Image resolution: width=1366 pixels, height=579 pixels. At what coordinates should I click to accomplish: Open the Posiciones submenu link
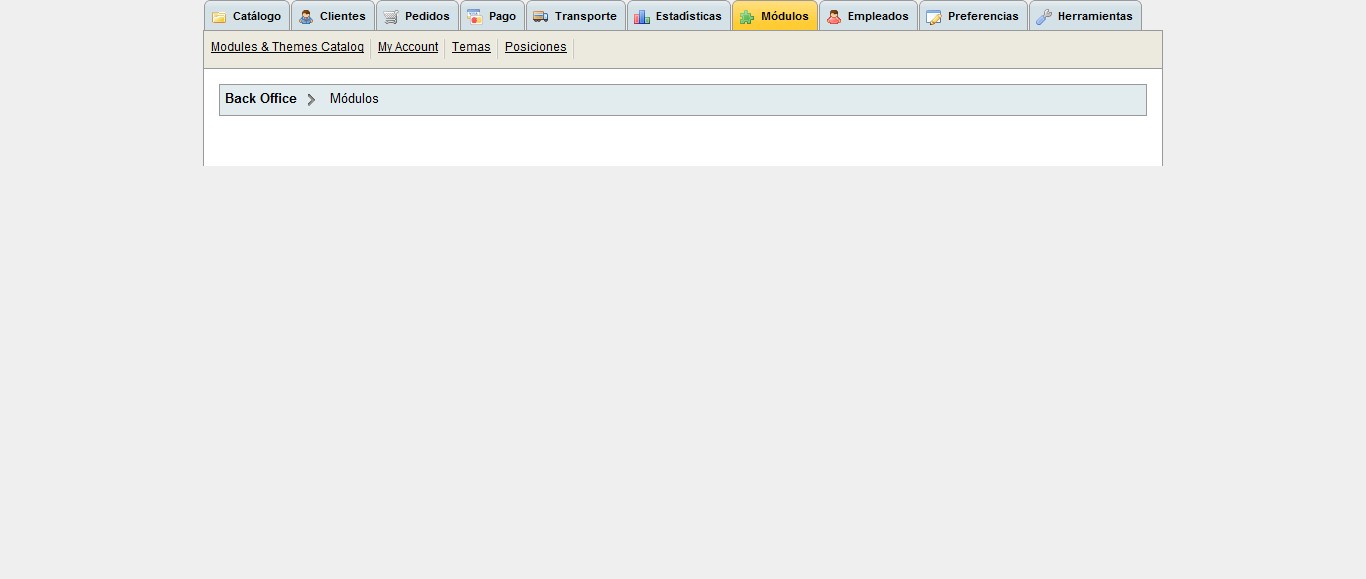pyautogui.click(x=536, y=47)
